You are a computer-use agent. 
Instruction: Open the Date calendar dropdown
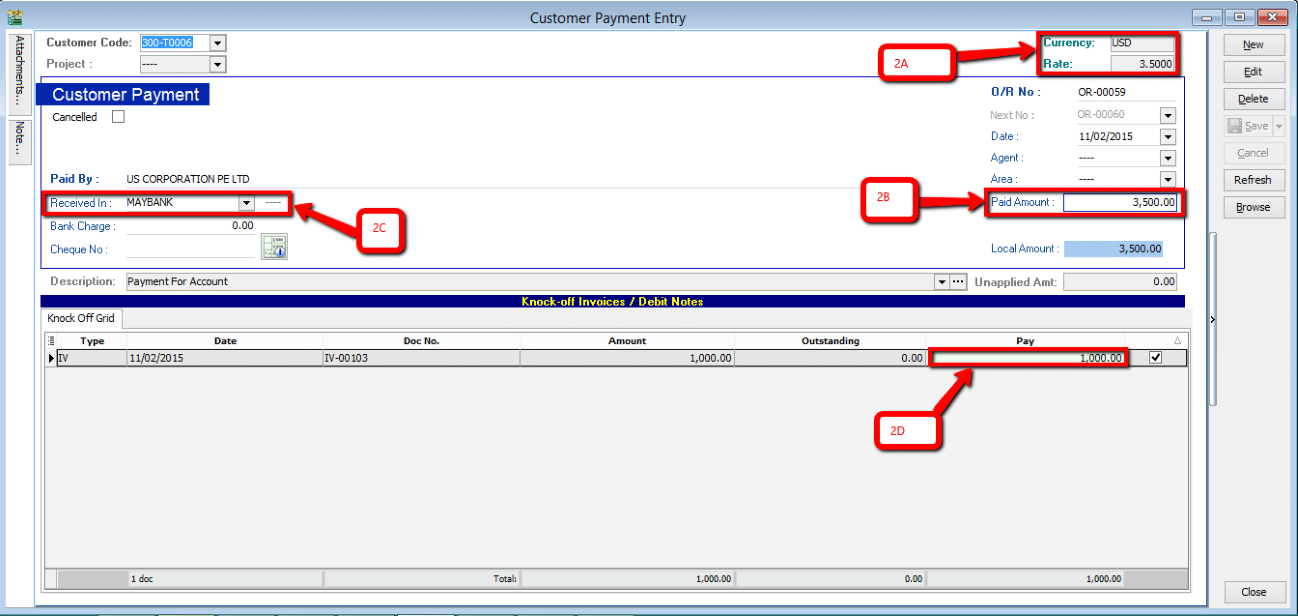[x=1167, y=137]
